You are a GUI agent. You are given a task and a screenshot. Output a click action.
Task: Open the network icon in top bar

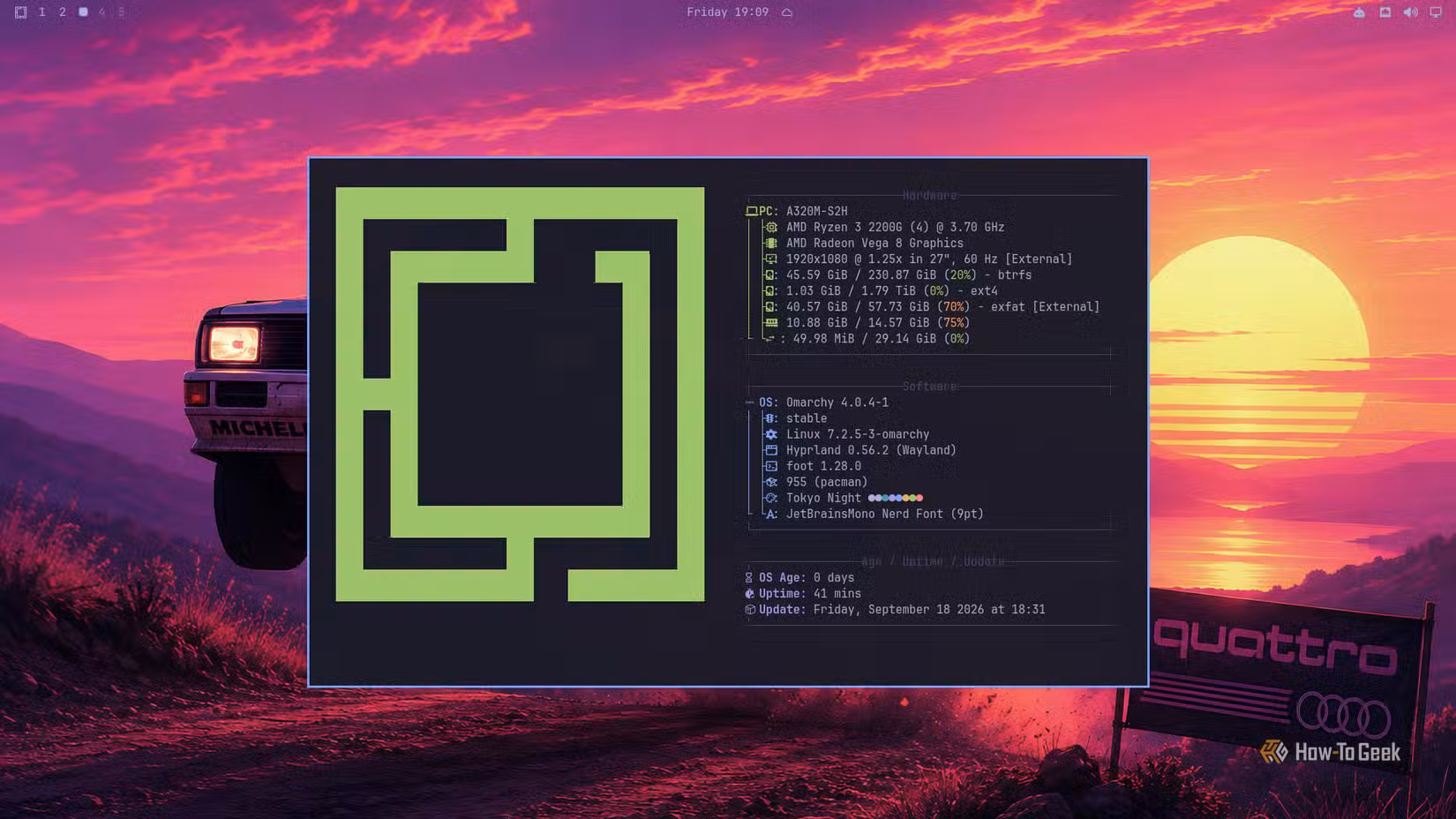tap(1385, 12)
